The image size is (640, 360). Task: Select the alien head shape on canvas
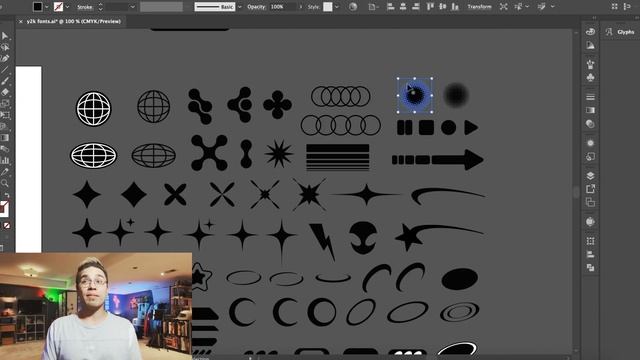click(x=363, y=238)
